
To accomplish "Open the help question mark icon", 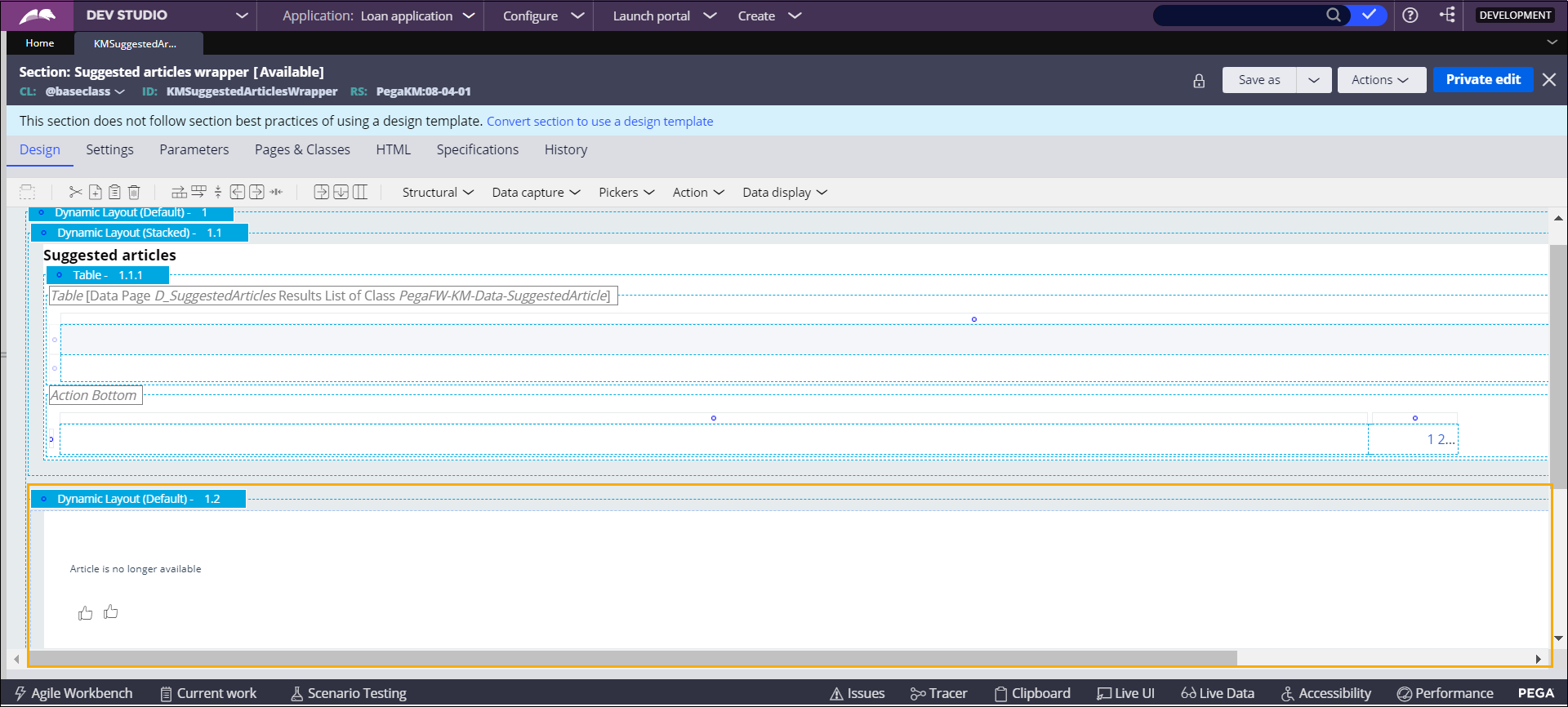I will point(1410,16).
